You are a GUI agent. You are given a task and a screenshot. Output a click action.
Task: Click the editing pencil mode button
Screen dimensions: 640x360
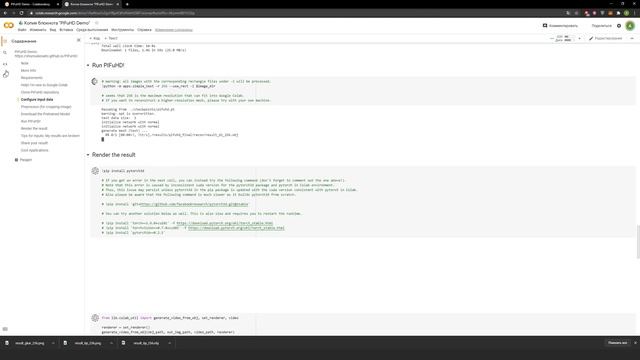point(606,38)
